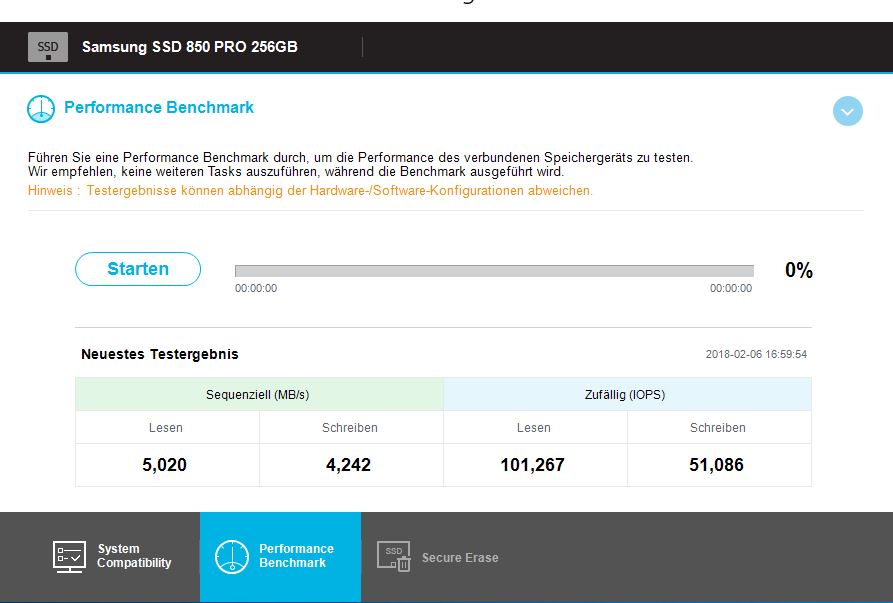Open the Secure Erase tab

point(437,557)
